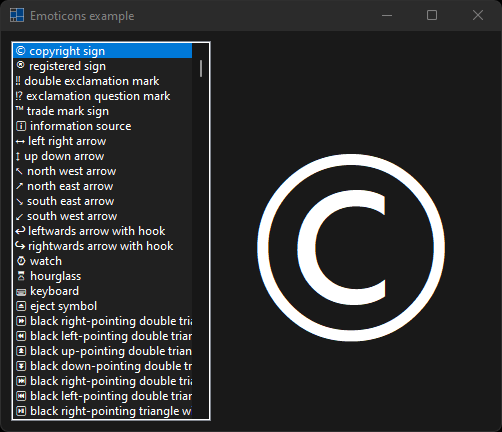The height and width of the screenshot is (432, 502).
Task: Select exclamation question mark entry
Action: 103,96
